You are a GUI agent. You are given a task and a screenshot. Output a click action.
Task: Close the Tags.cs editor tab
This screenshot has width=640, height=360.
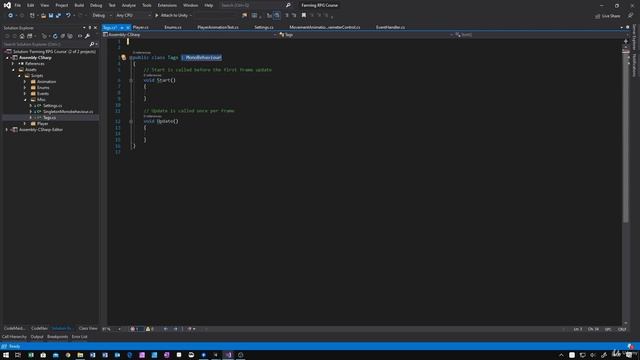(127, 27)
